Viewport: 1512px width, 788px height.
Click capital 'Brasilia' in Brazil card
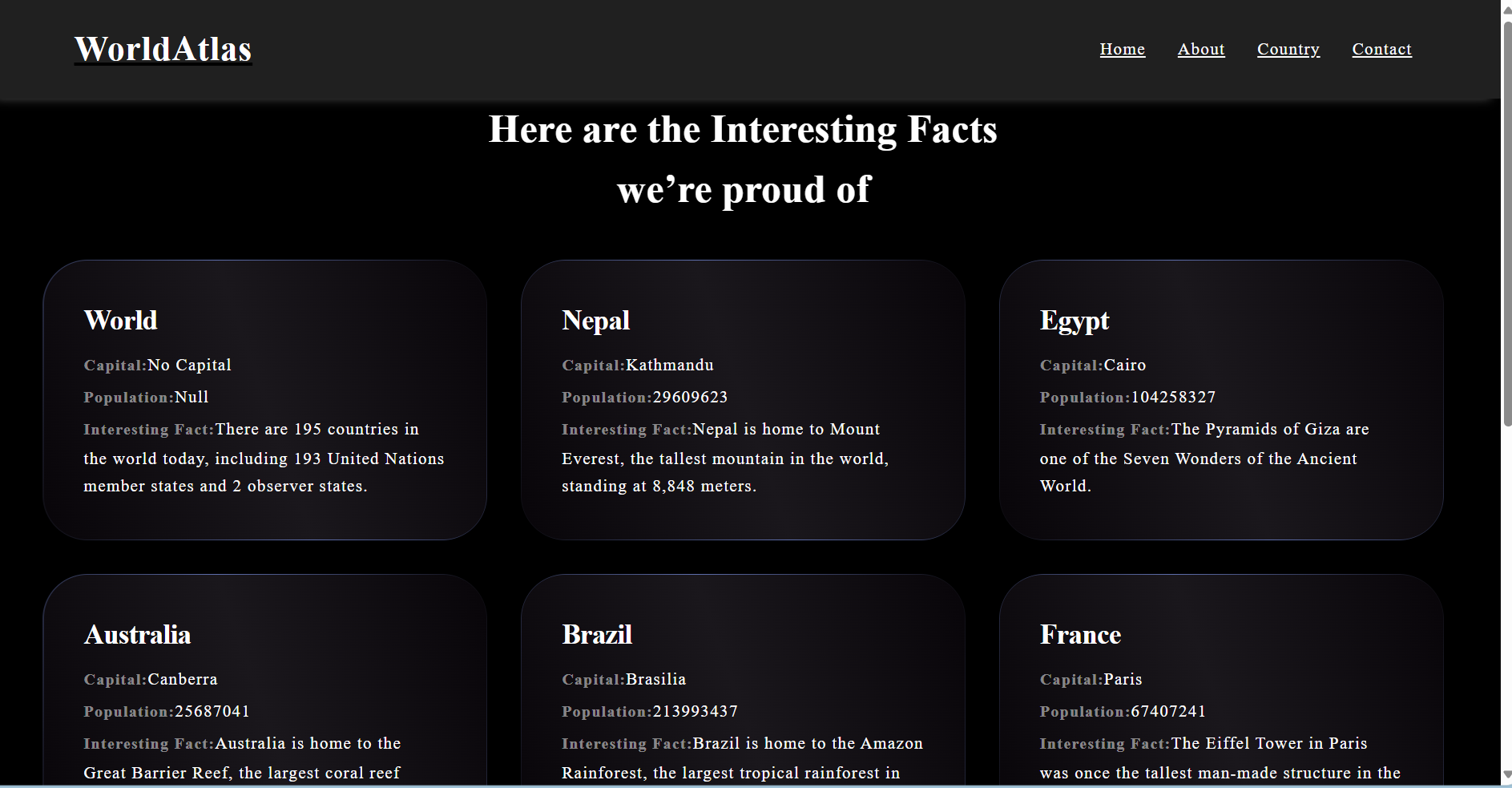[x=655, y=679]
